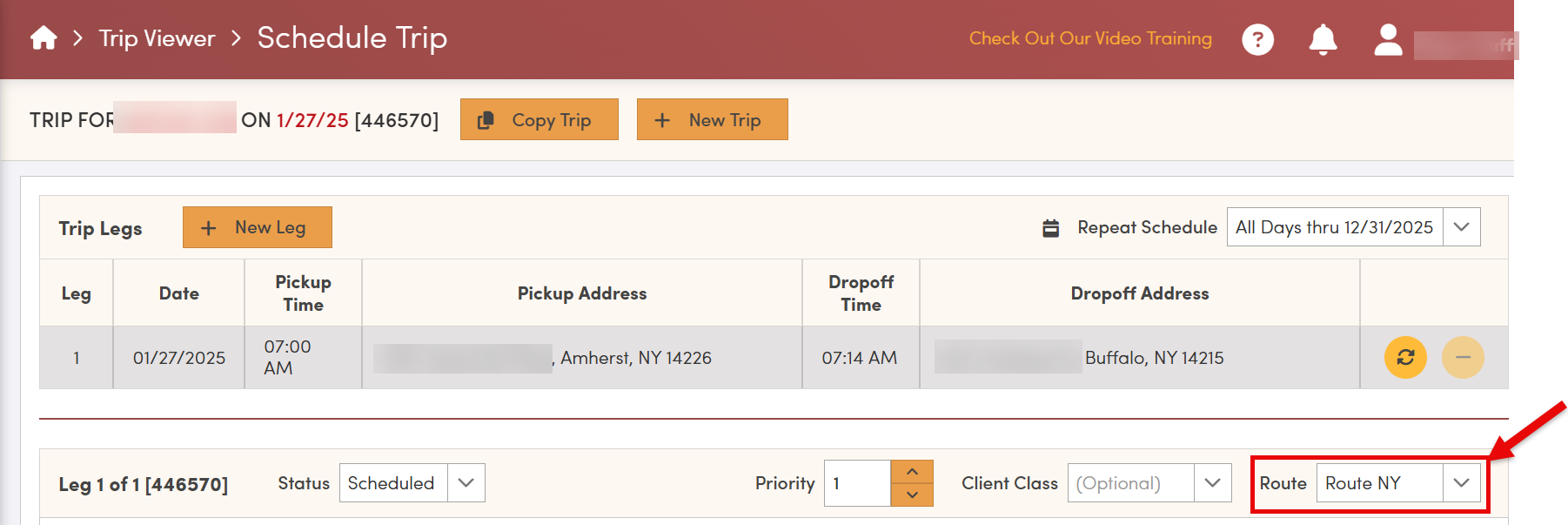Open the help question mark icon
Image resolution: width=1568 pixels, height=525 pixels.
point(1257,39)
